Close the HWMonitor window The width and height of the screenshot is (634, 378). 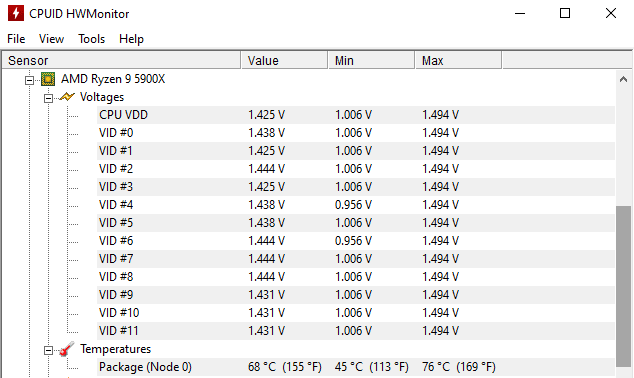click(x=611, y=13)
